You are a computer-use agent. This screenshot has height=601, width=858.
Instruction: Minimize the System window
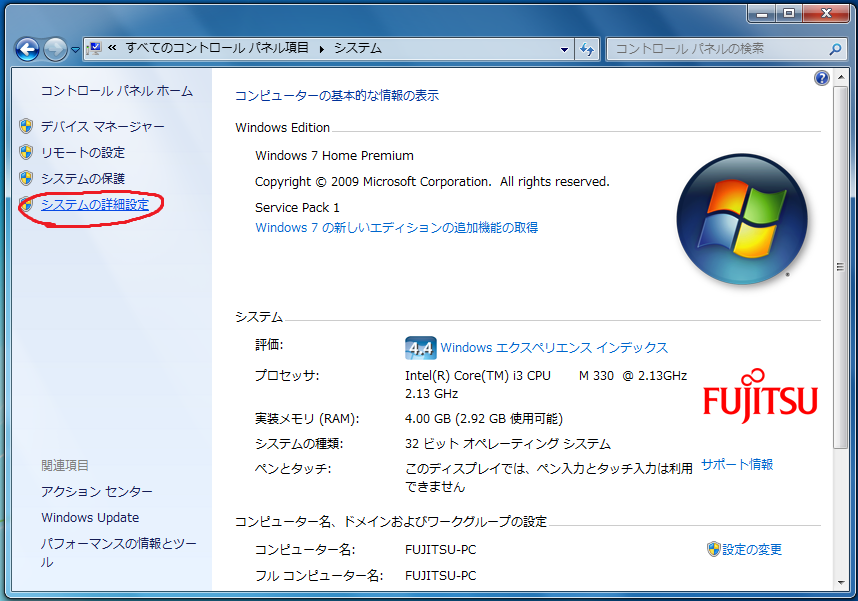coord(762,13)
